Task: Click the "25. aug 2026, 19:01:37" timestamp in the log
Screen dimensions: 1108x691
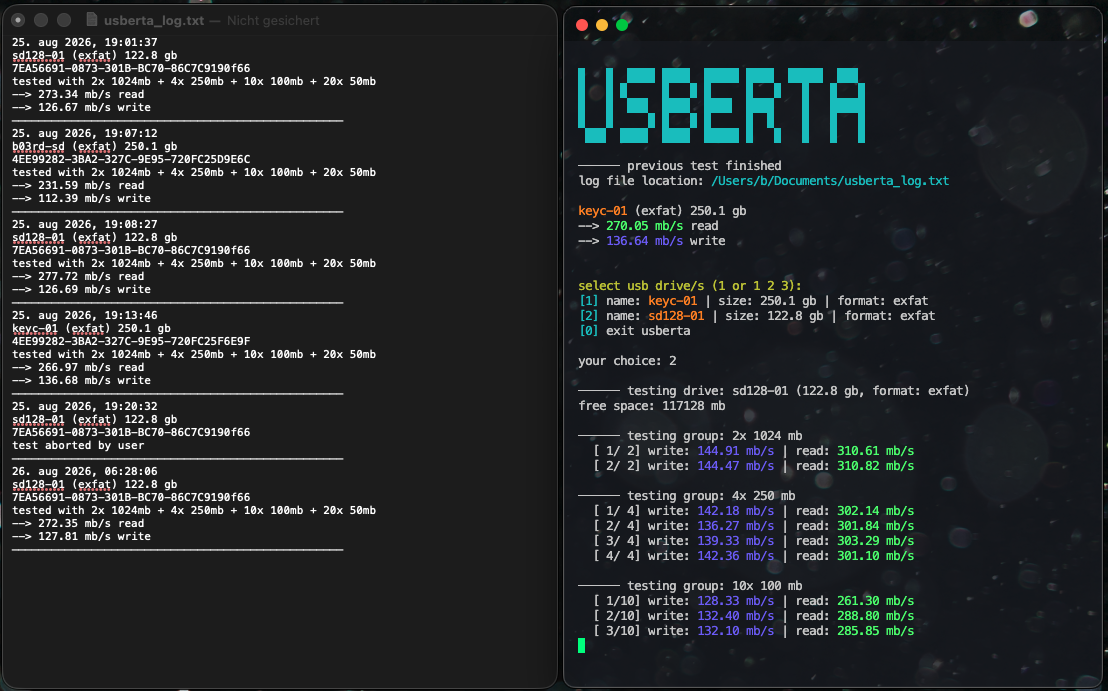Action: 84,42
